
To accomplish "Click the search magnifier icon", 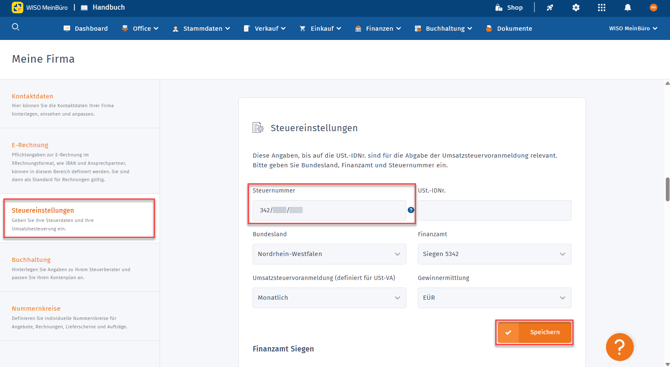I will coord(15,27).
